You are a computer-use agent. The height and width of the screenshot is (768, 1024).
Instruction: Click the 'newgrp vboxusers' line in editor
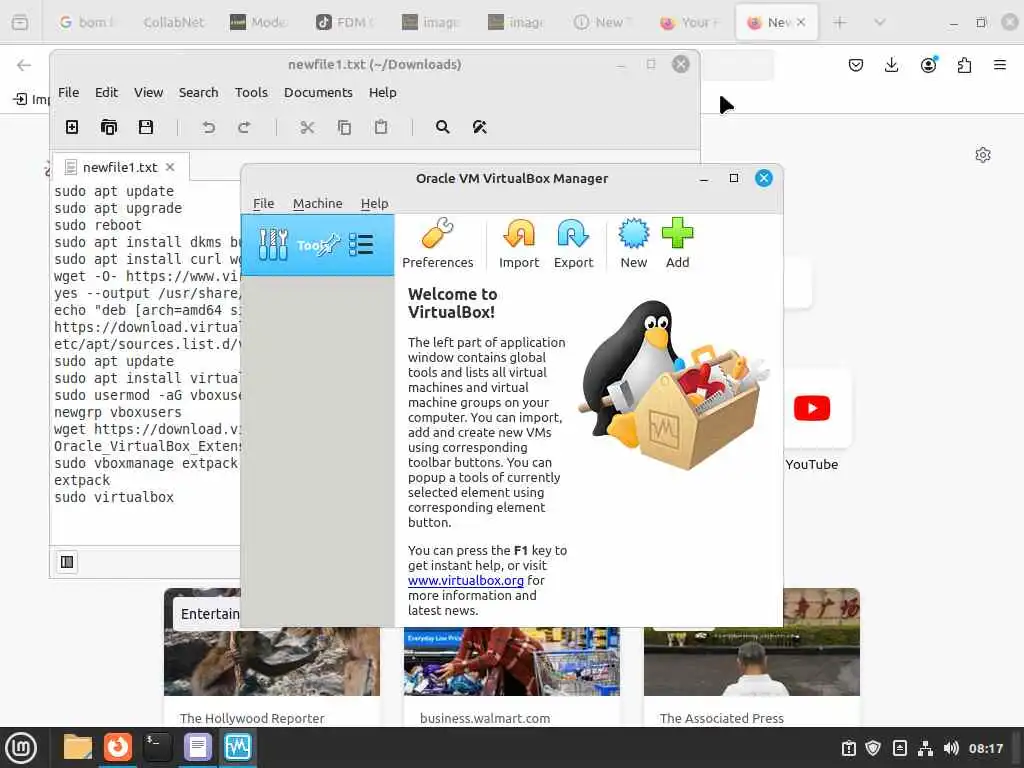click(x=118, y=412)
